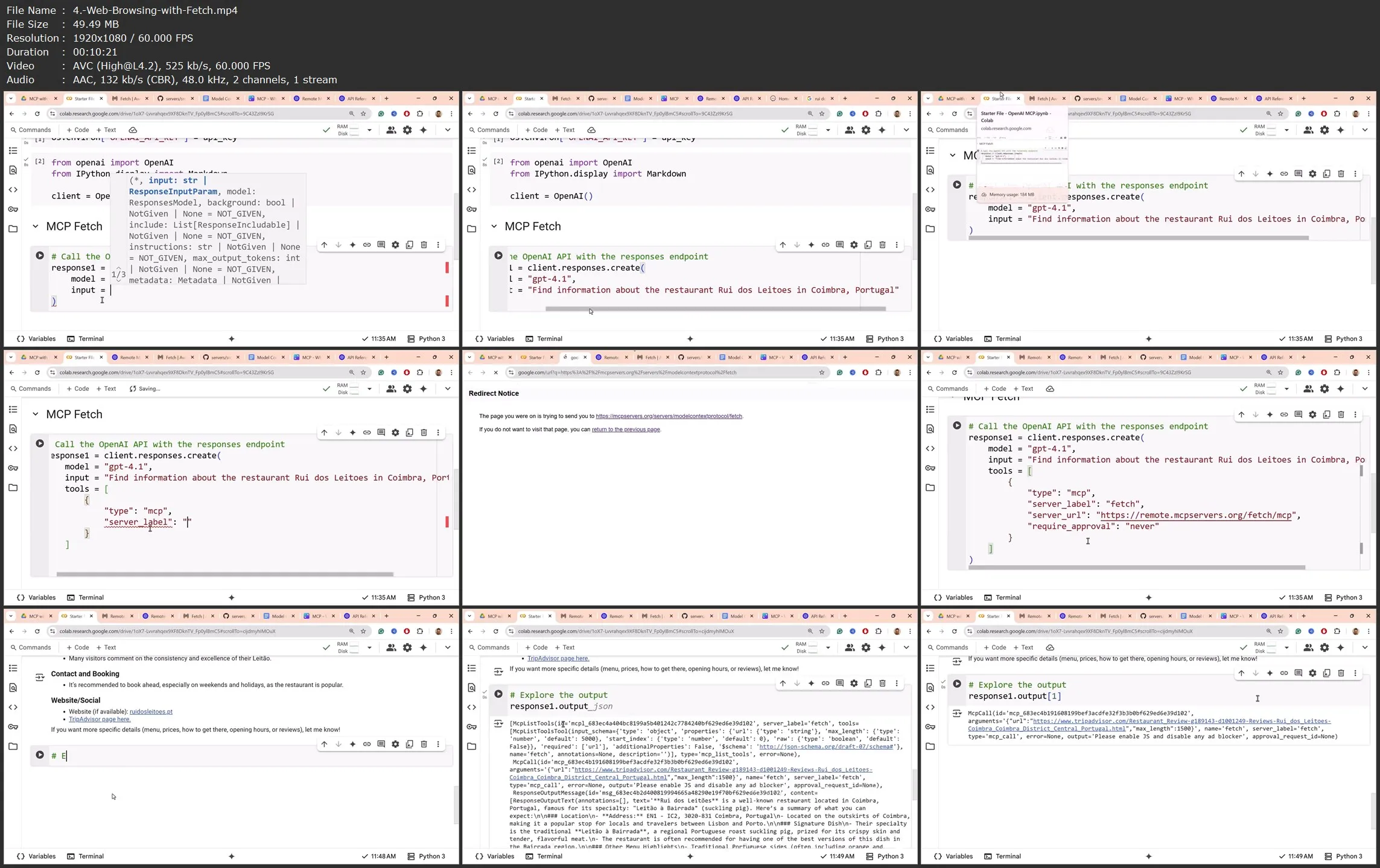Click horizontal scrollbar under cell in 'Saving...' window
Viewport: 1380px width, 868px height.
coord(224,574)
